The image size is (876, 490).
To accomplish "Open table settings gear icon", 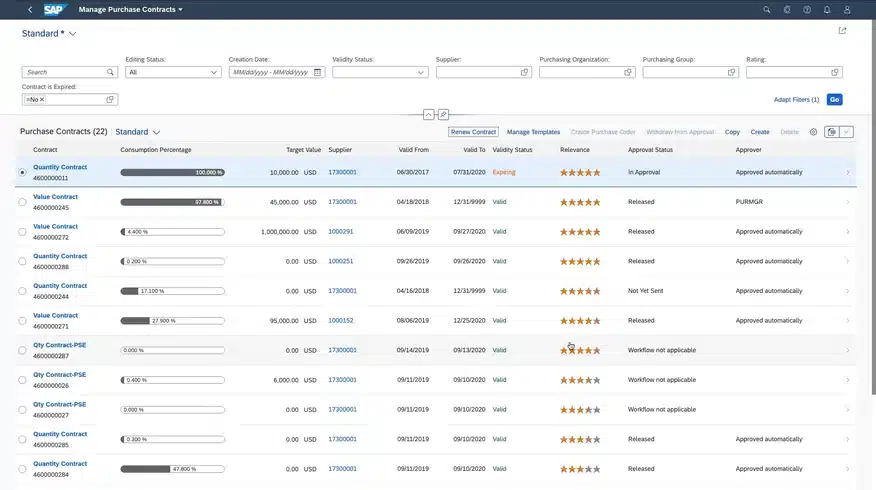I will 813,132.
